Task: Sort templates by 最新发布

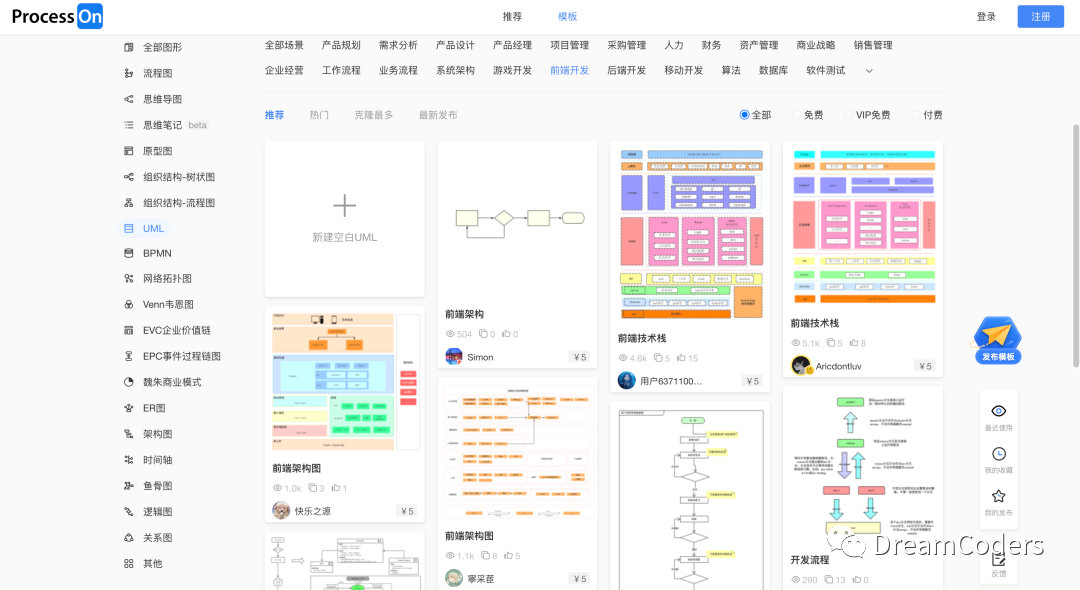Action: point(438,115)
